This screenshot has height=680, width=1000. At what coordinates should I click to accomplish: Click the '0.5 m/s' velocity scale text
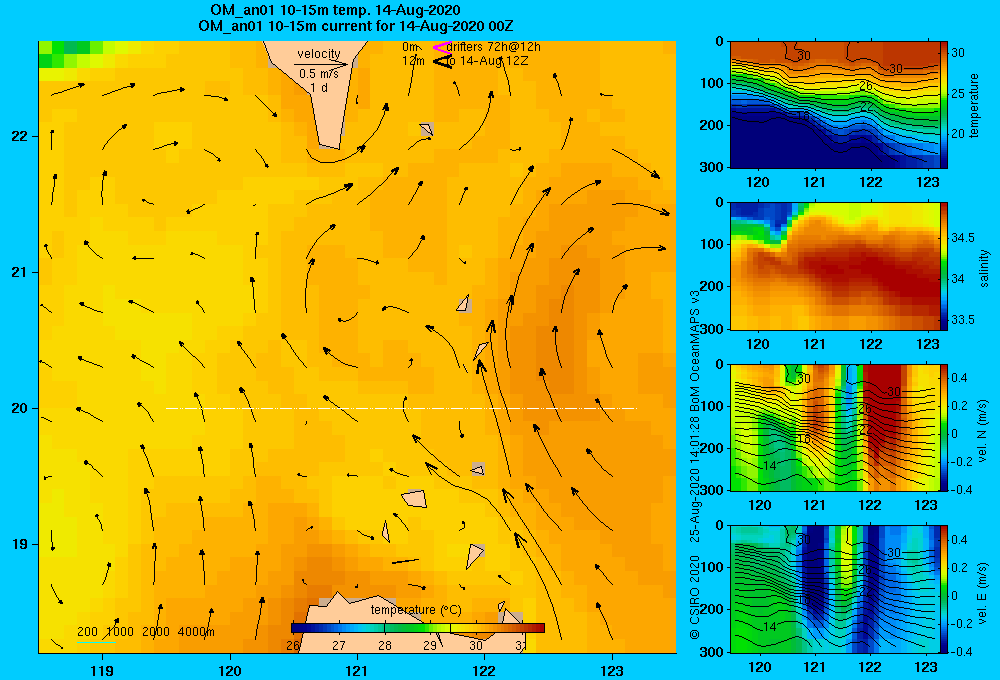point(319,74)
